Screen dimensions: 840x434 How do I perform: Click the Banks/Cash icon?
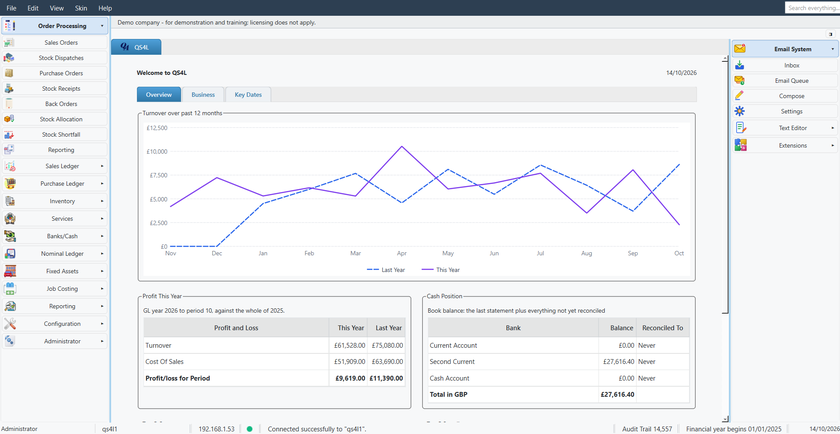click(10, 236)
